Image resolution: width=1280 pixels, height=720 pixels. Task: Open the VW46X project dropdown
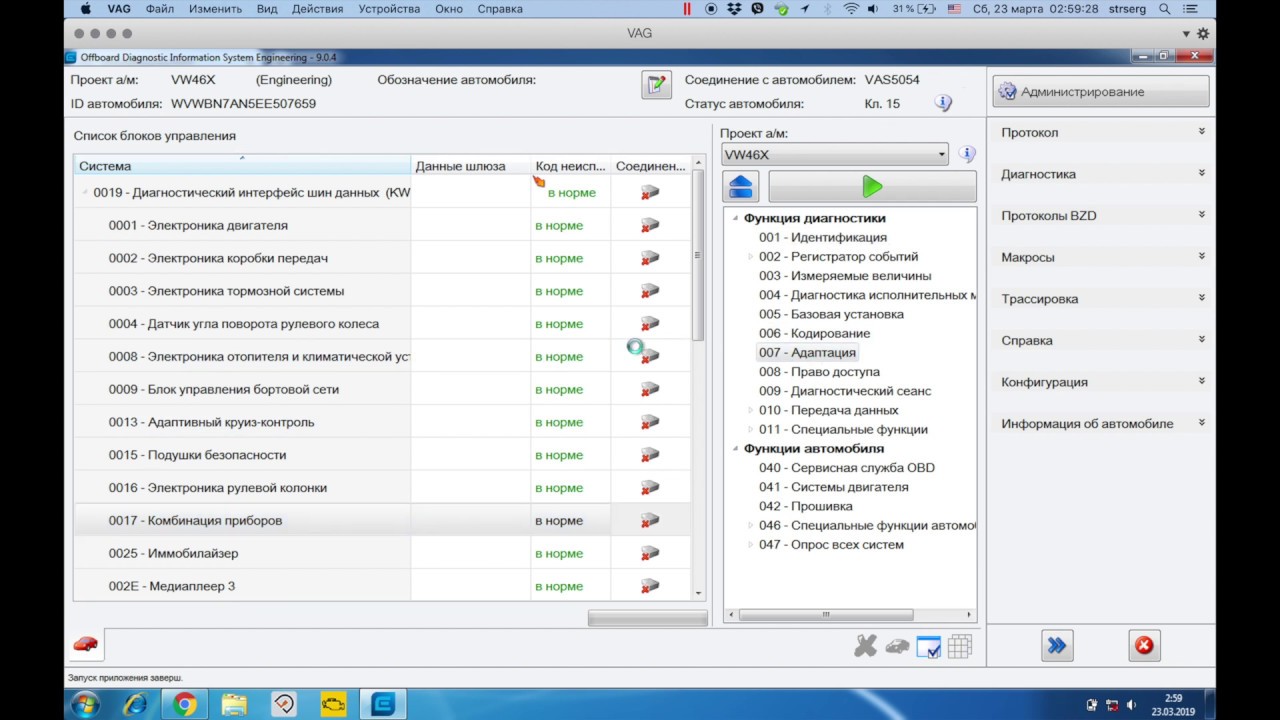coord(835,154)
